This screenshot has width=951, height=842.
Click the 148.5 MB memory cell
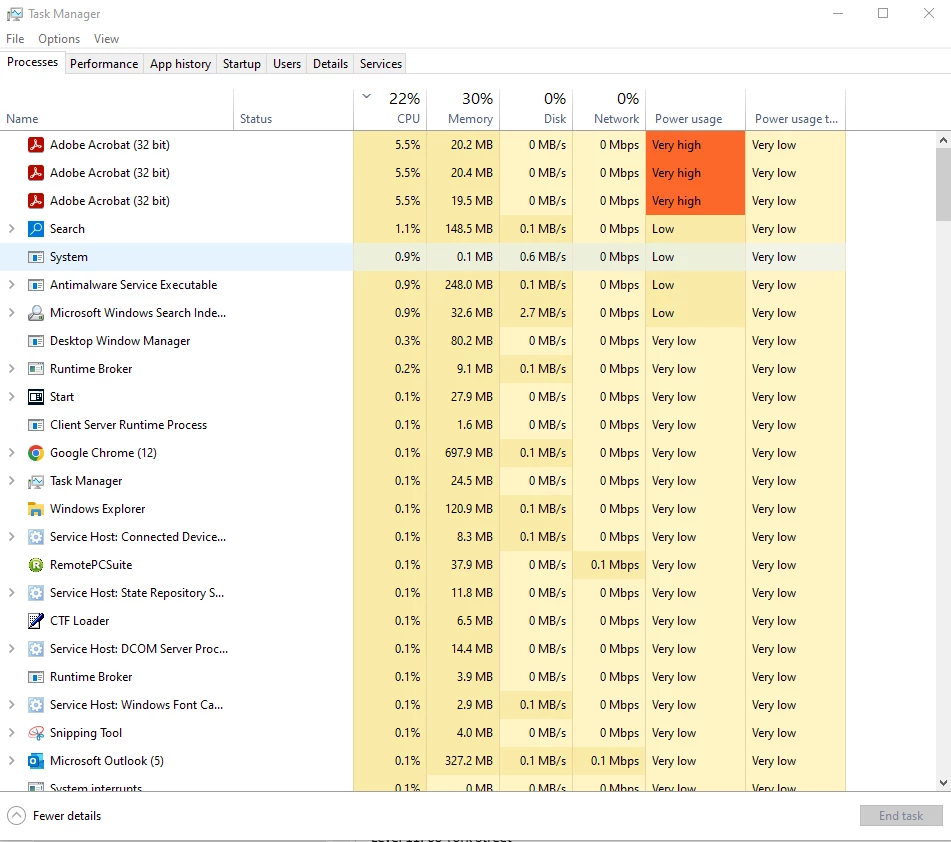pos(463,229)
